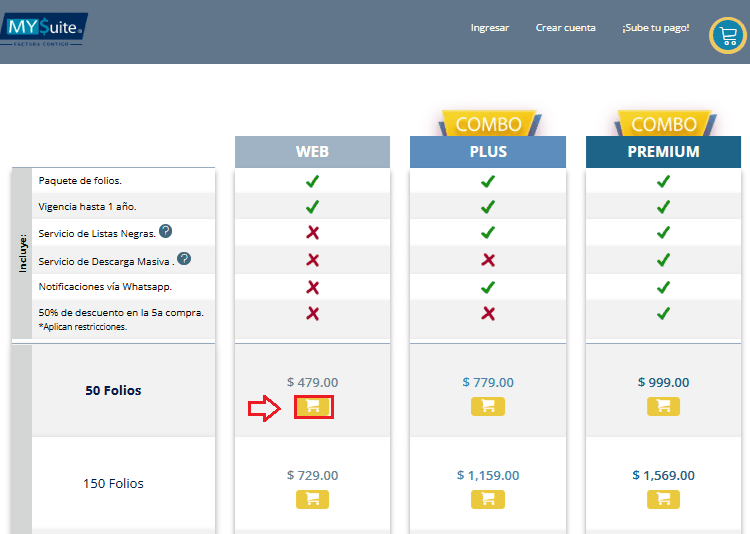Add PLUS 50 Folios package to cart

[x=488, y=407]
